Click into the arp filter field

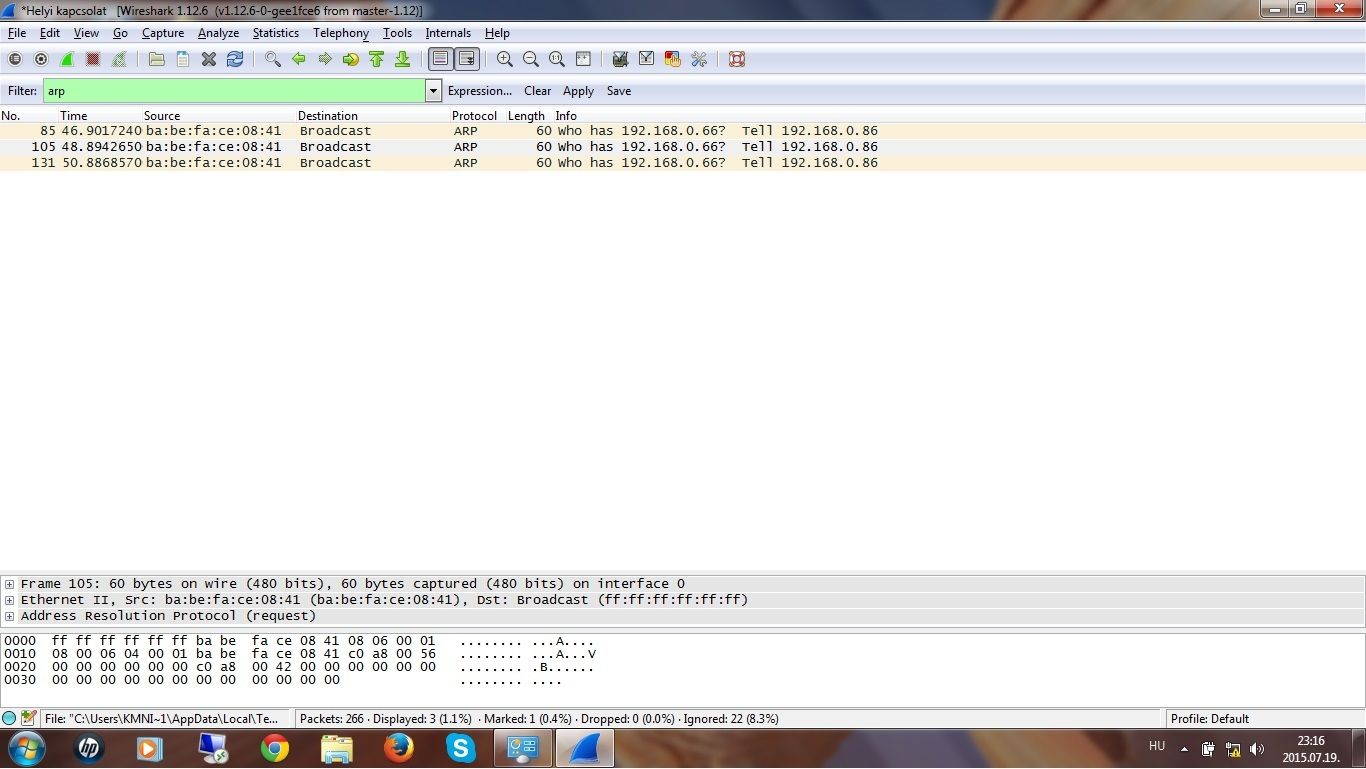(235, 91)
